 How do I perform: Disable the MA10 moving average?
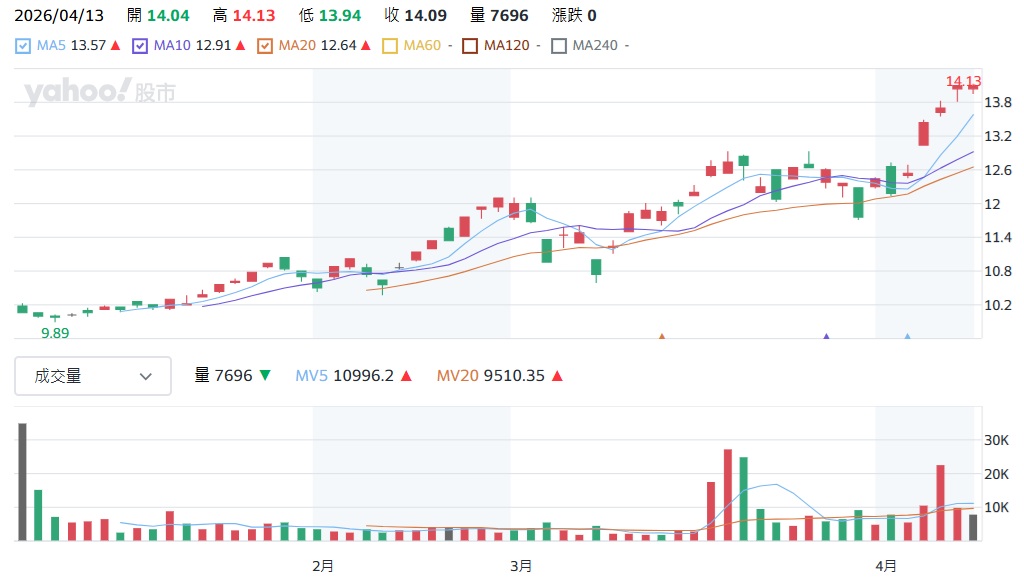[139, 45]
